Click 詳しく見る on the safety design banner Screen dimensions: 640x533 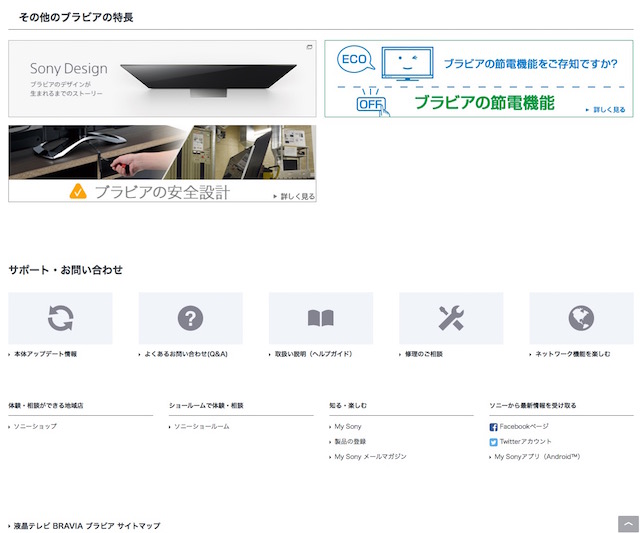coord(294,196)
